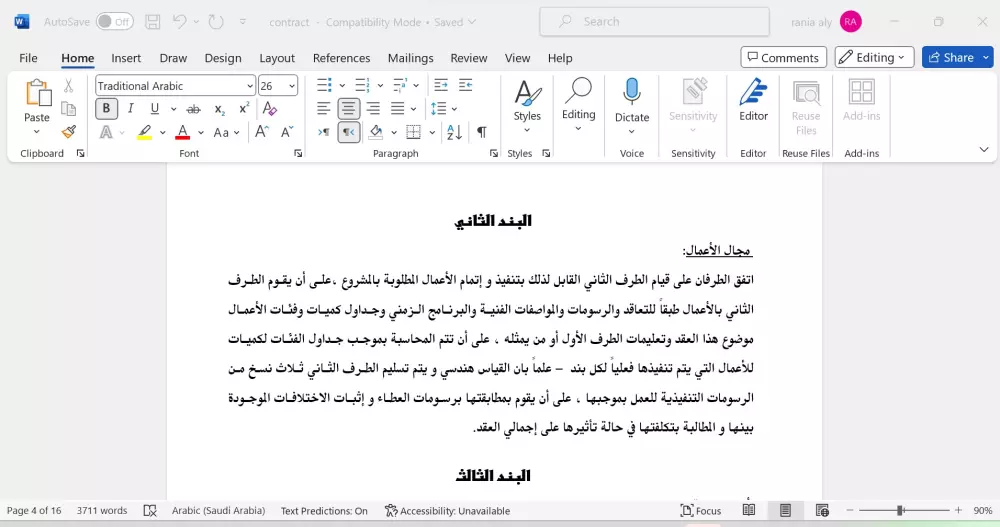Apply subscript formatting

coord(219,109)
